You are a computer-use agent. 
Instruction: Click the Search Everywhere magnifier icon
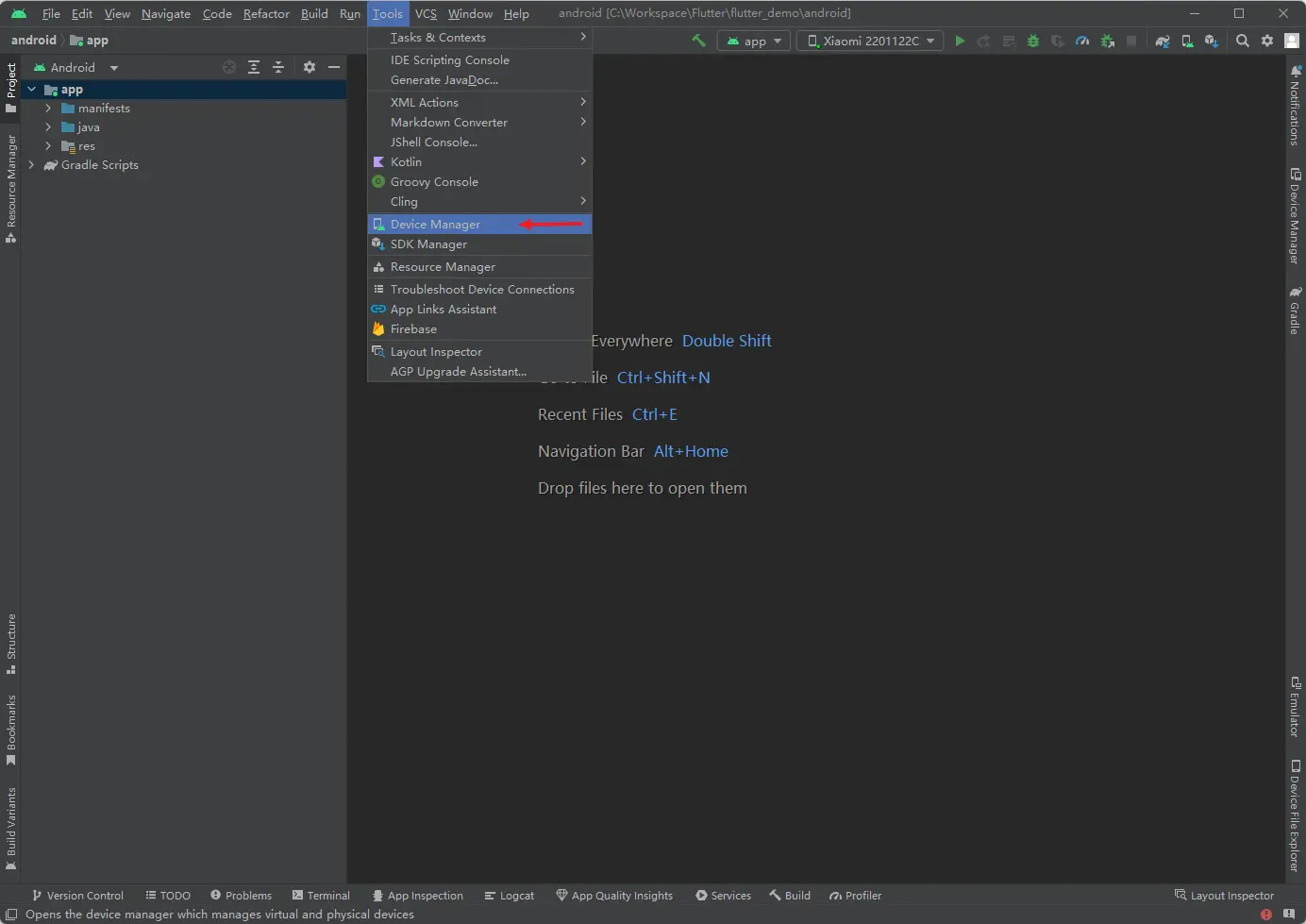click(x=1243, y=41)
